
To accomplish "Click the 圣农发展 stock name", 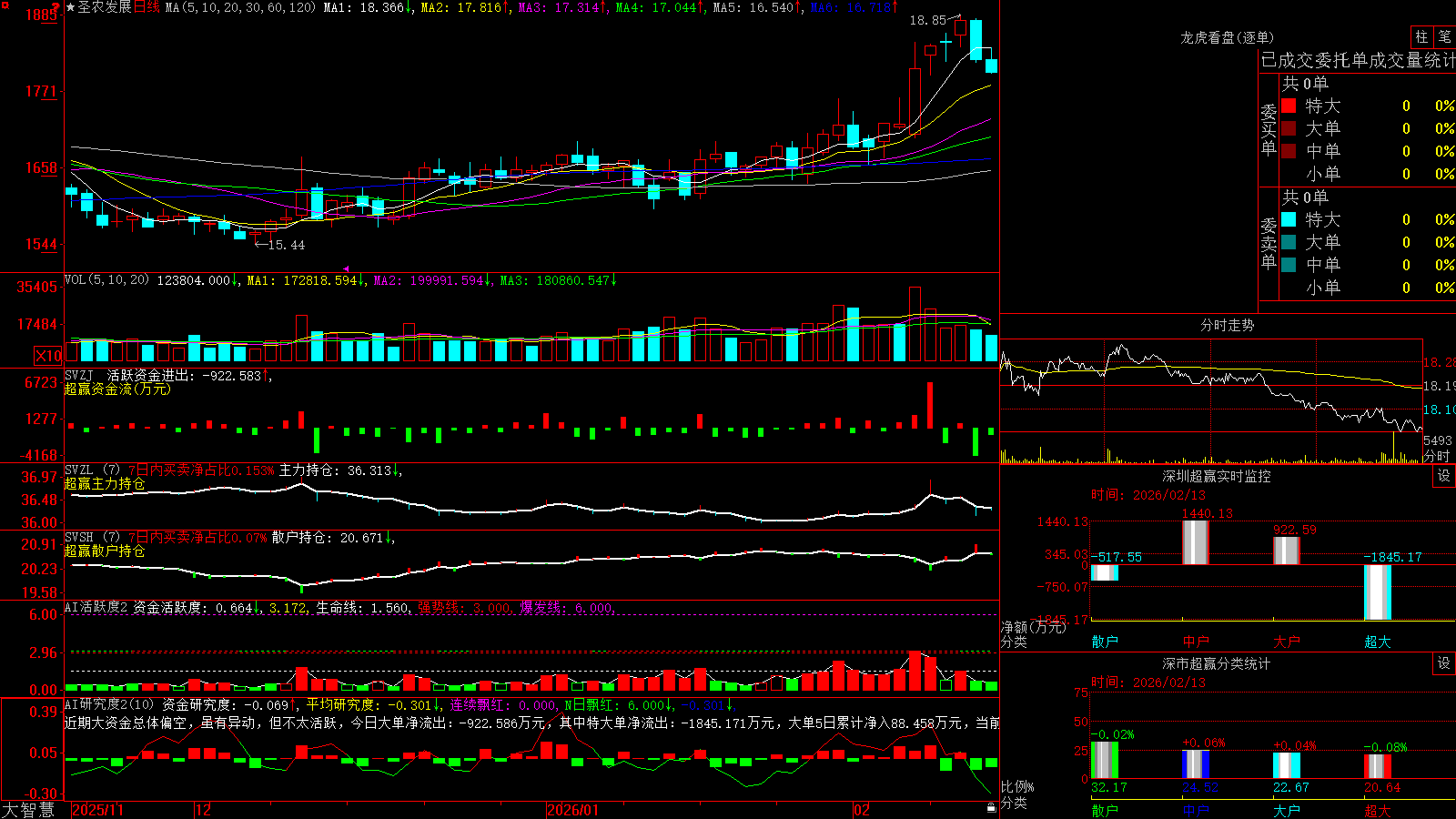I will click(x=105, y=7).
